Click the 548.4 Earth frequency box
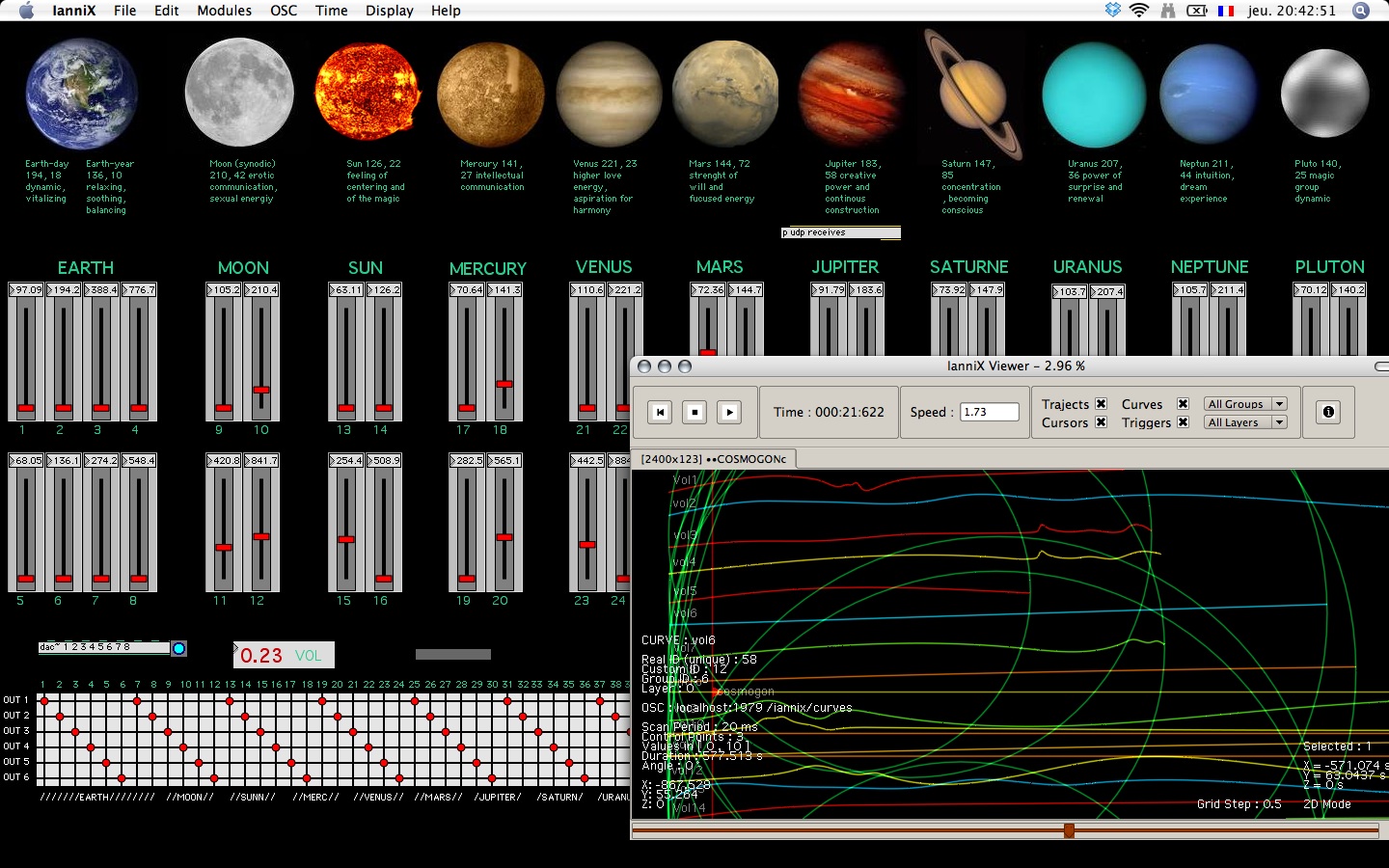1389x868 pixels. pyautogui.click(x=139, y=460)
